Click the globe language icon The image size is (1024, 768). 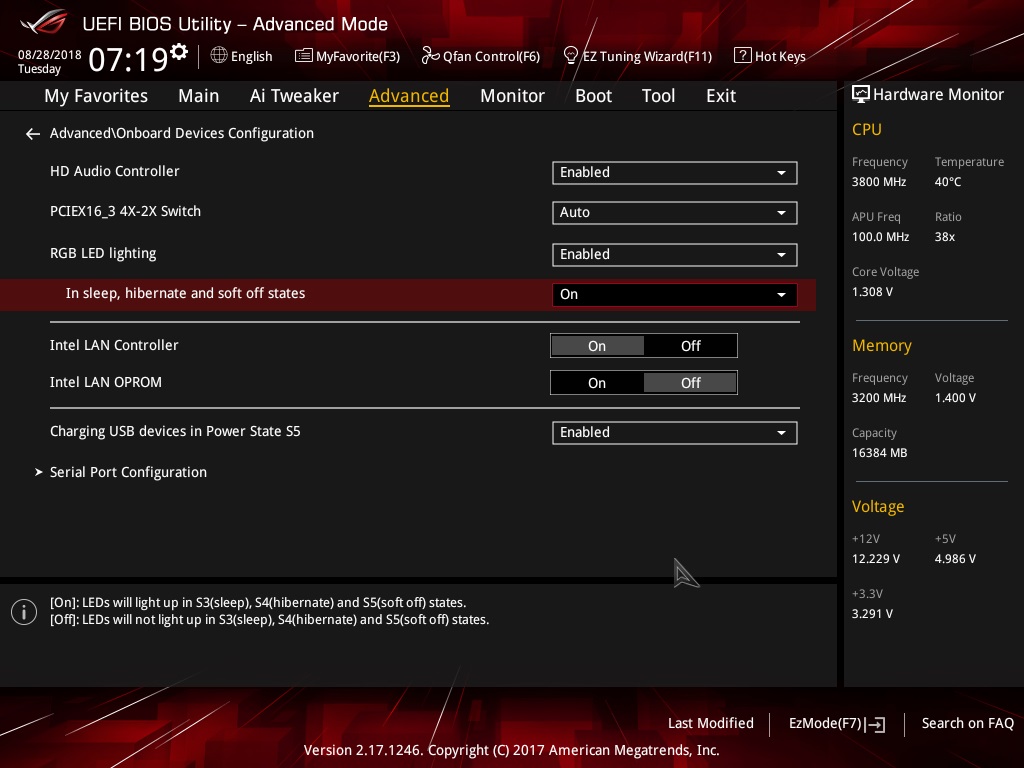[219, 55]
